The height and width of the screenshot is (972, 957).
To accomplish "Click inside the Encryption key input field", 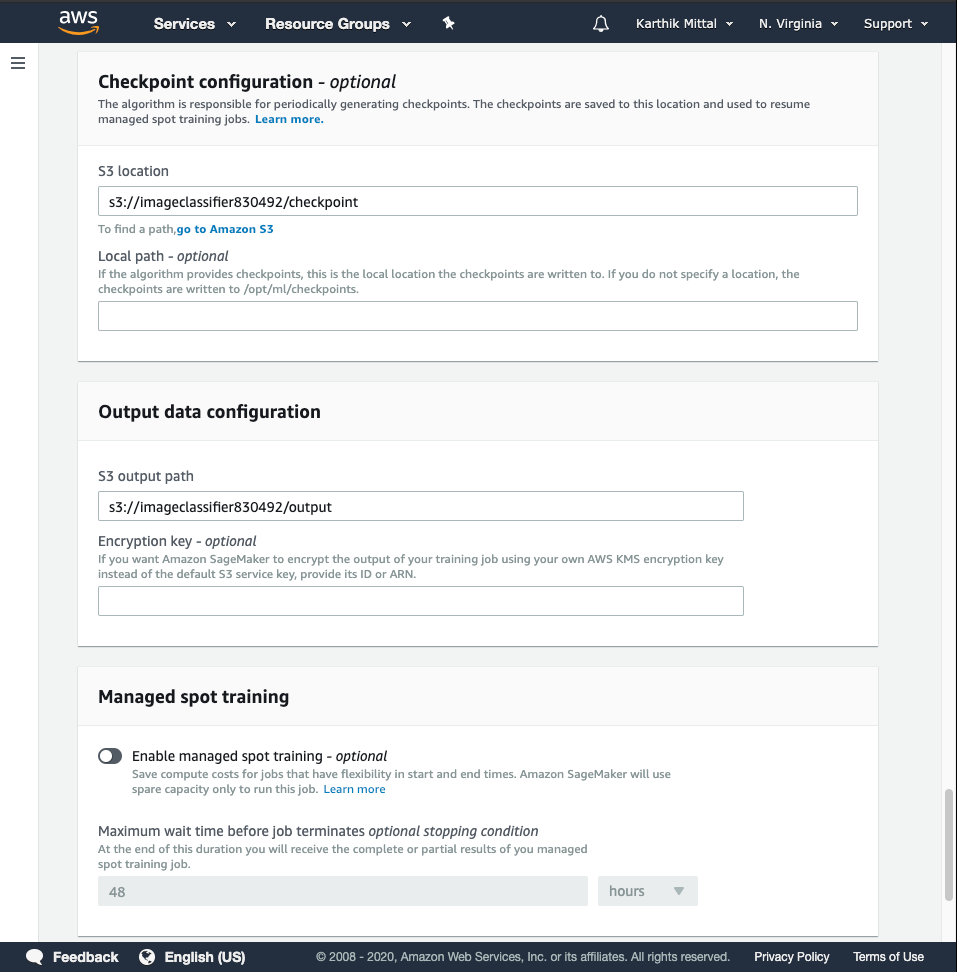I will 420,600.
